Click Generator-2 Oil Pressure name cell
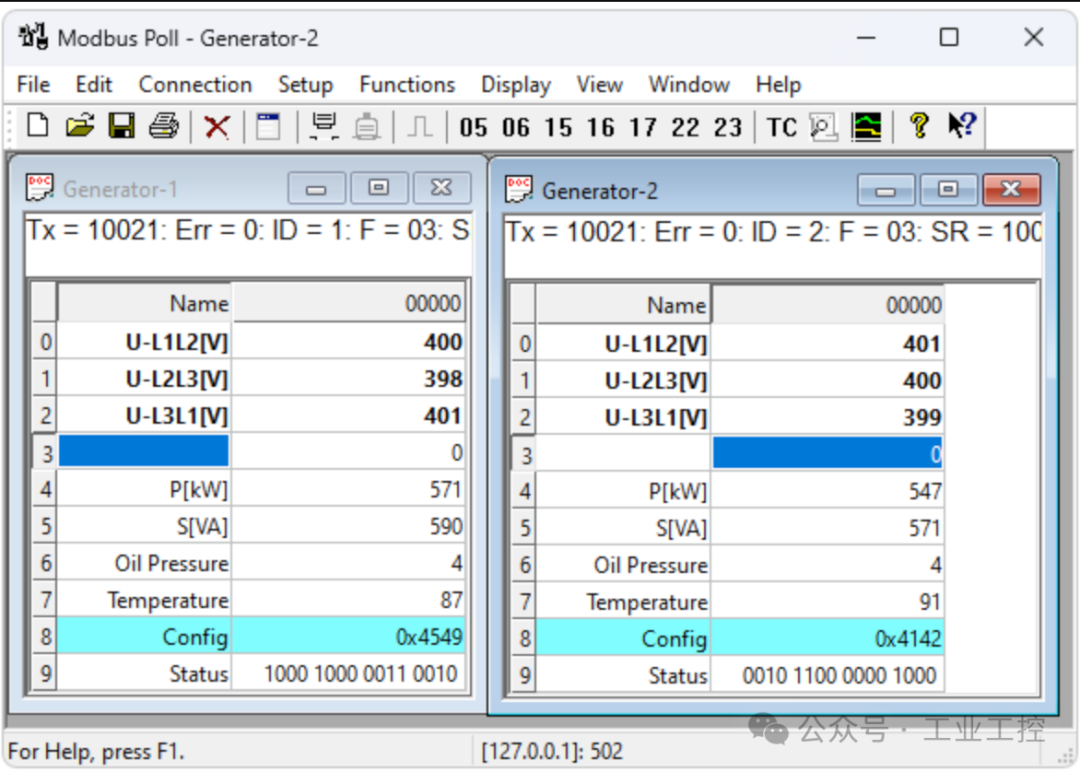 click(x=623, y=565)
